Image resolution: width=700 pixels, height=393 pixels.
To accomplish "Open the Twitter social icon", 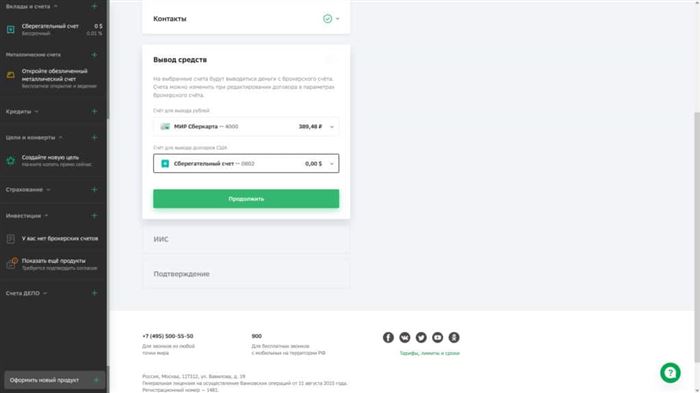I will click(x=421, y=337).
